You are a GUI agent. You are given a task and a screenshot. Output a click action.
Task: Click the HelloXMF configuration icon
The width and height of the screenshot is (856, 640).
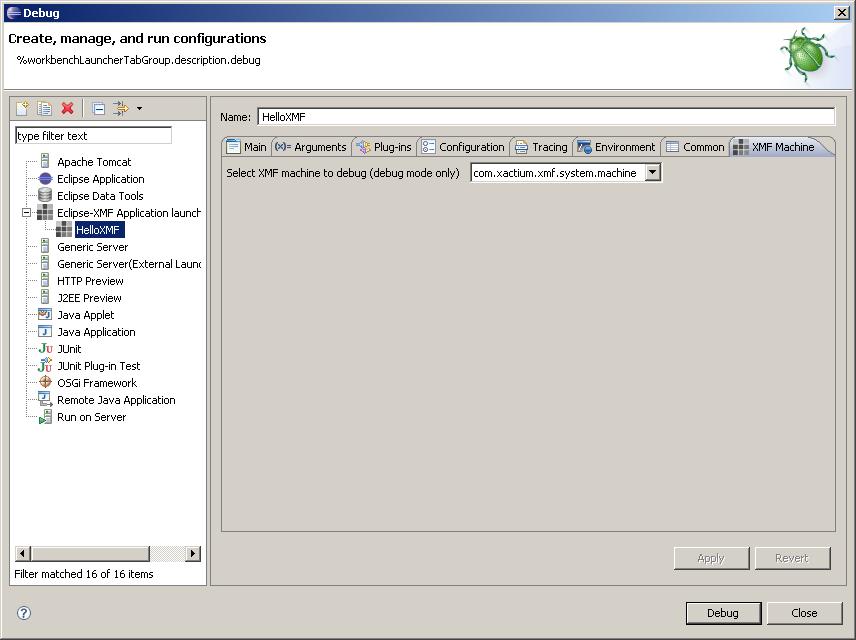64,229
